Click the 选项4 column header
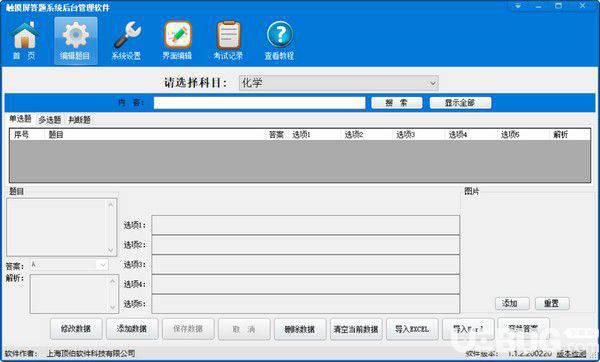 tap(458, 135)
